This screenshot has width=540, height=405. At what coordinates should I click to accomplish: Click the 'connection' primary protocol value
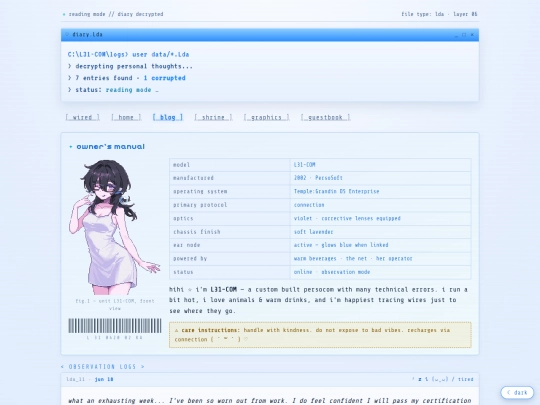pos(381,205)
